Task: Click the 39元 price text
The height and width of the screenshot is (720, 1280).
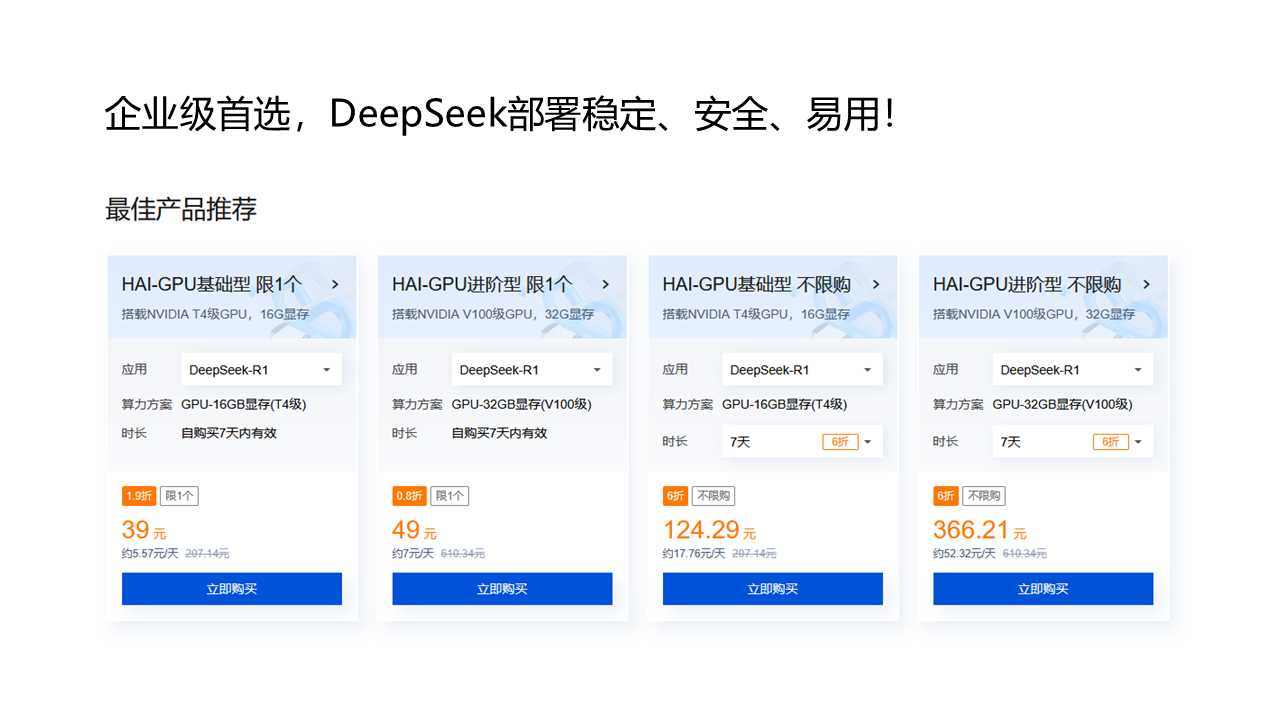Action: [x=145, y=530]
